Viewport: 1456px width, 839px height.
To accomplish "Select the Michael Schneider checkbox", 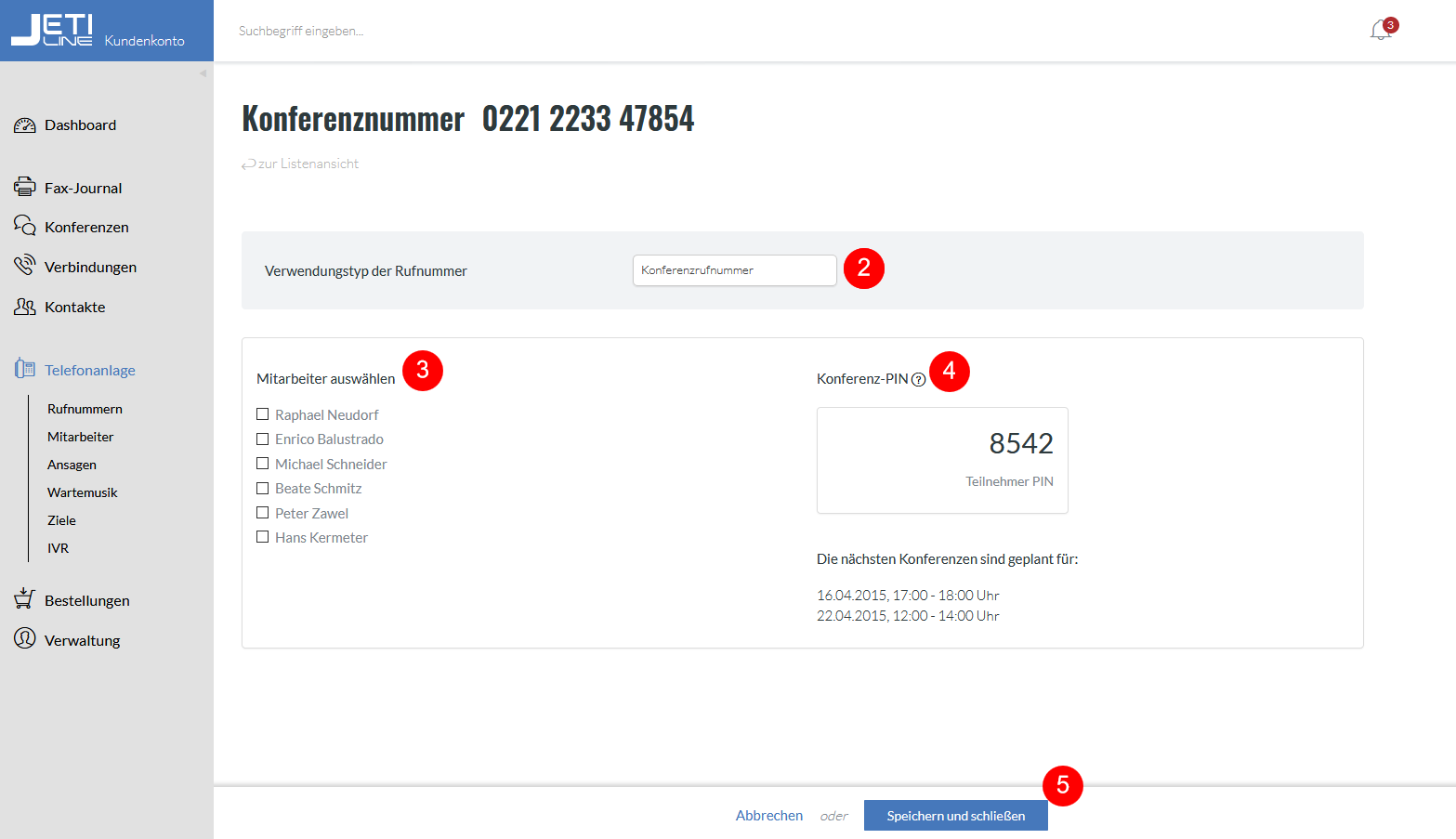I will (x=263, y=464).
